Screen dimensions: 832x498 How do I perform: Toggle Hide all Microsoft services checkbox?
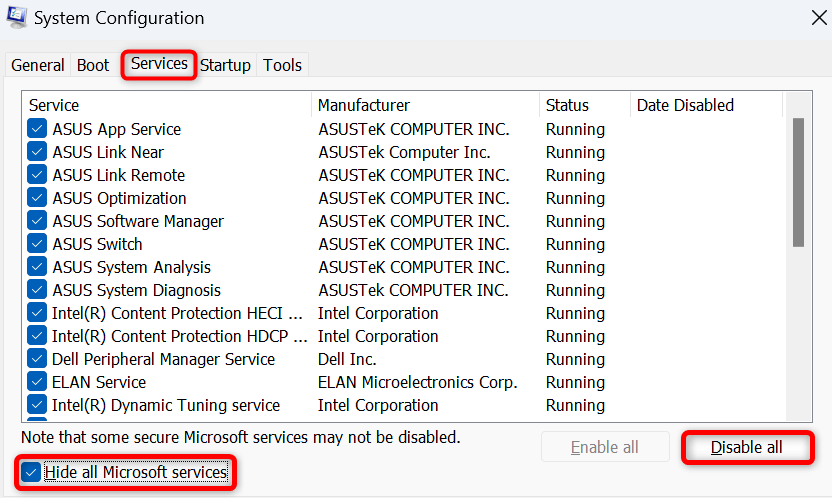[32, 472]
